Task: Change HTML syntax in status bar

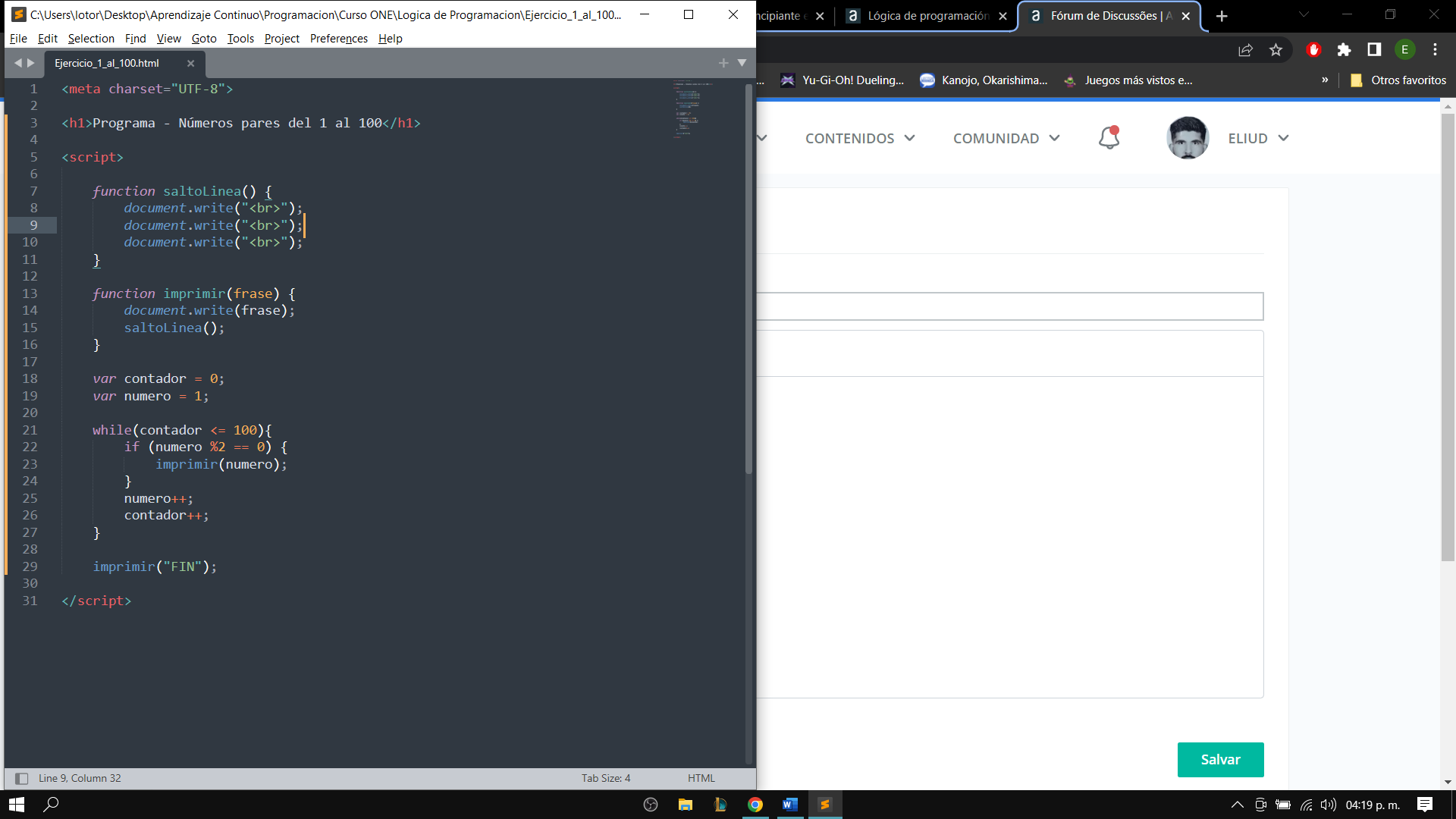Action: [x=701, y=778]
